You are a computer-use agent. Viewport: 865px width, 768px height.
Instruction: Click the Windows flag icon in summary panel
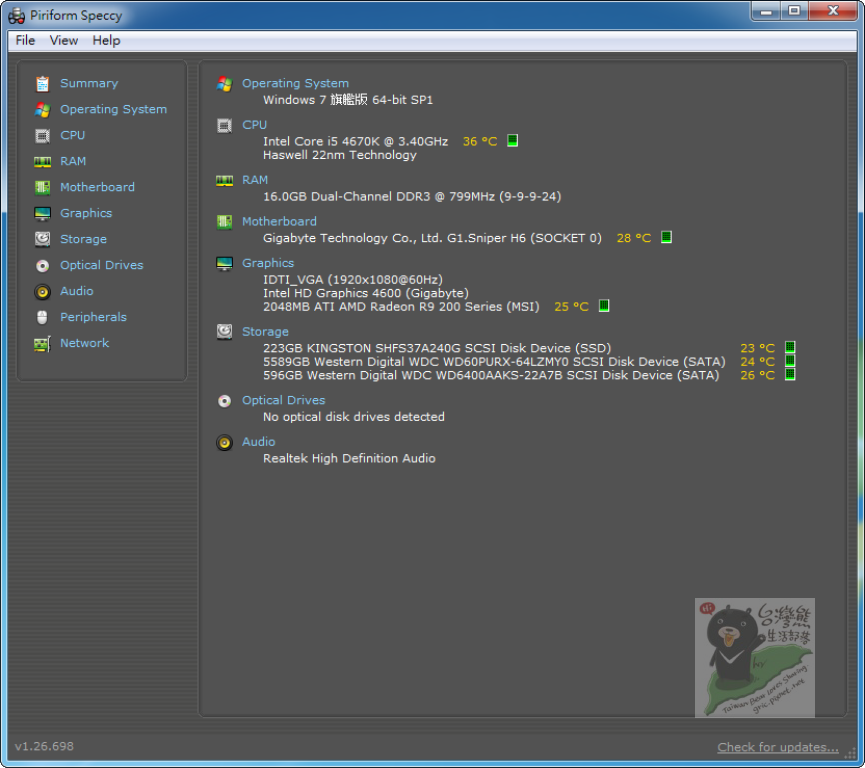225,83
